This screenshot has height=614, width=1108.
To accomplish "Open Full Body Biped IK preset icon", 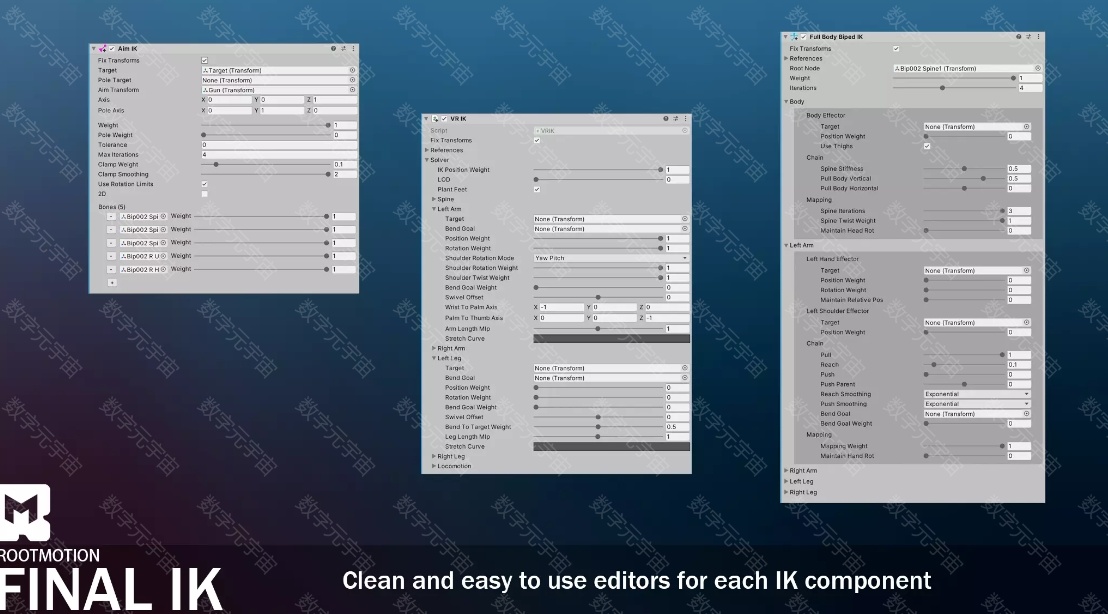I will [x=1028, y=37].
